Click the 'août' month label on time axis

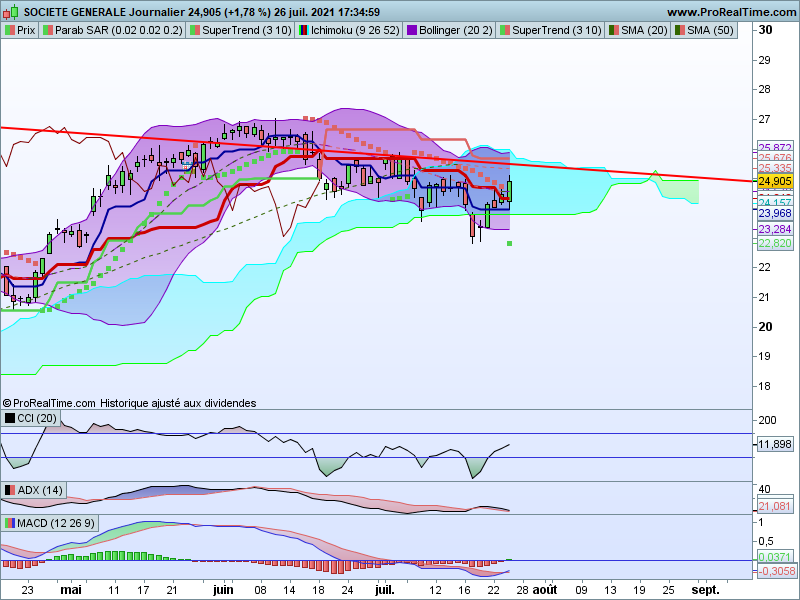[545, 590]
